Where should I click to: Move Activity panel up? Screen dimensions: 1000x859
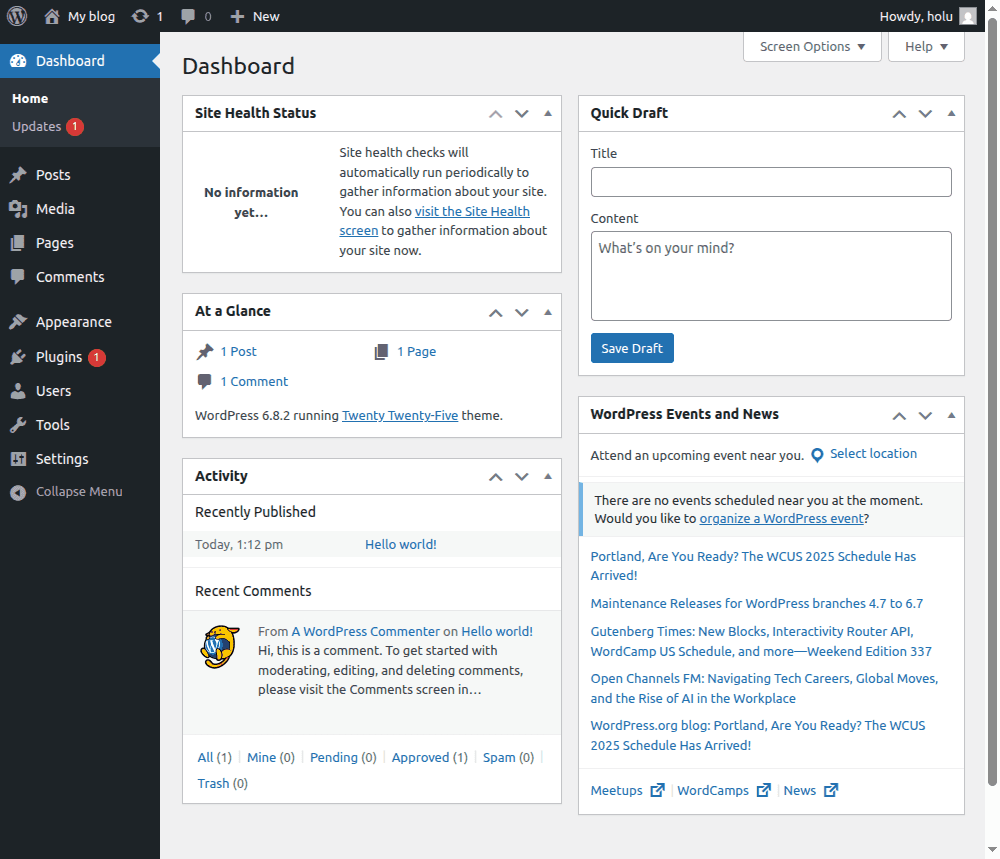[x=496, y=477]
